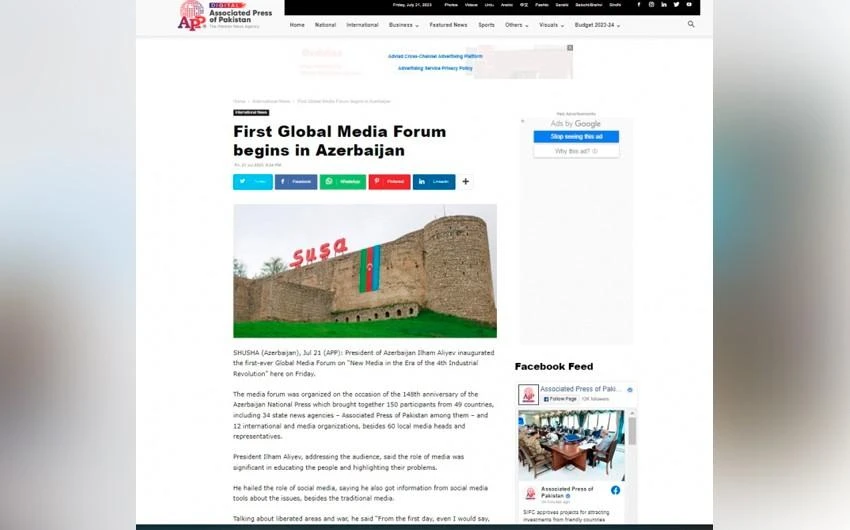The image size is (850, 530).
Task: Click the plus icon for more share options
Action: pyautogui.click(x=466, y=182)
